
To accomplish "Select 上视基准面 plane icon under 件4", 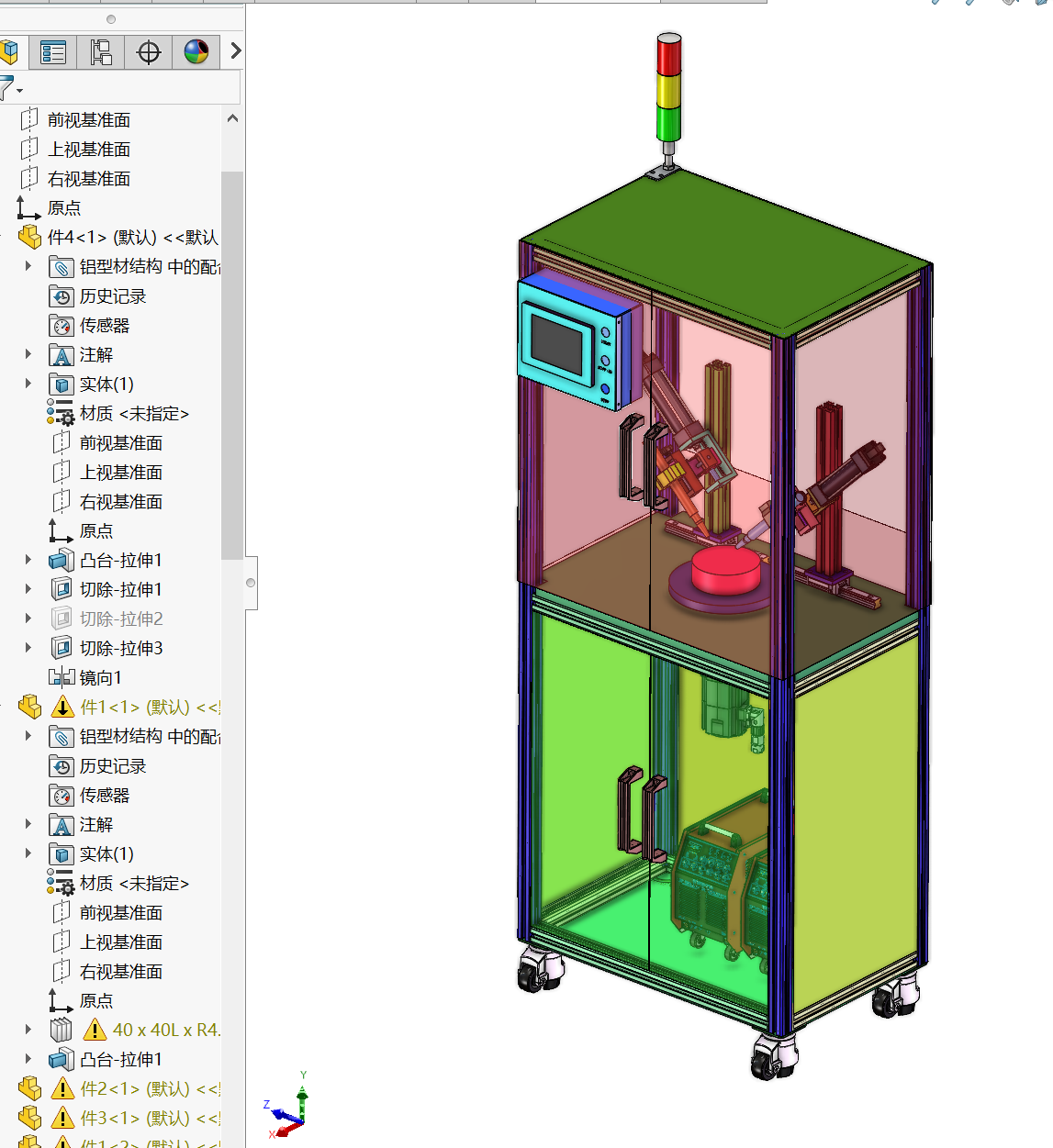I will 62,473.
